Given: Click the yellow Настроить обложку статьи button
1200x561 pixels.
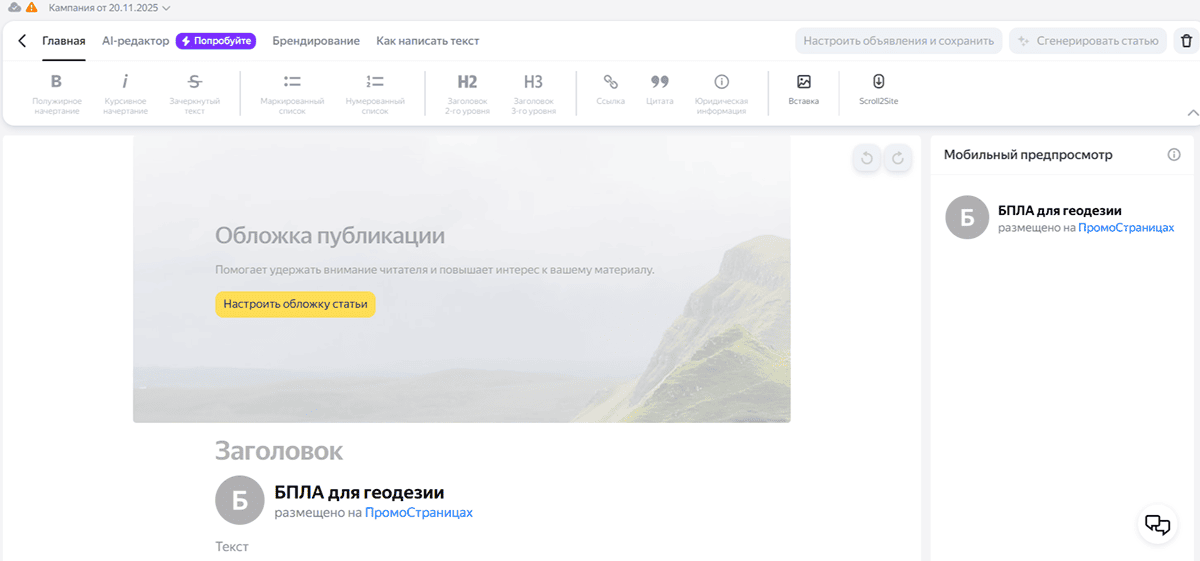Looking at the screenshot, I should (295, 304).
